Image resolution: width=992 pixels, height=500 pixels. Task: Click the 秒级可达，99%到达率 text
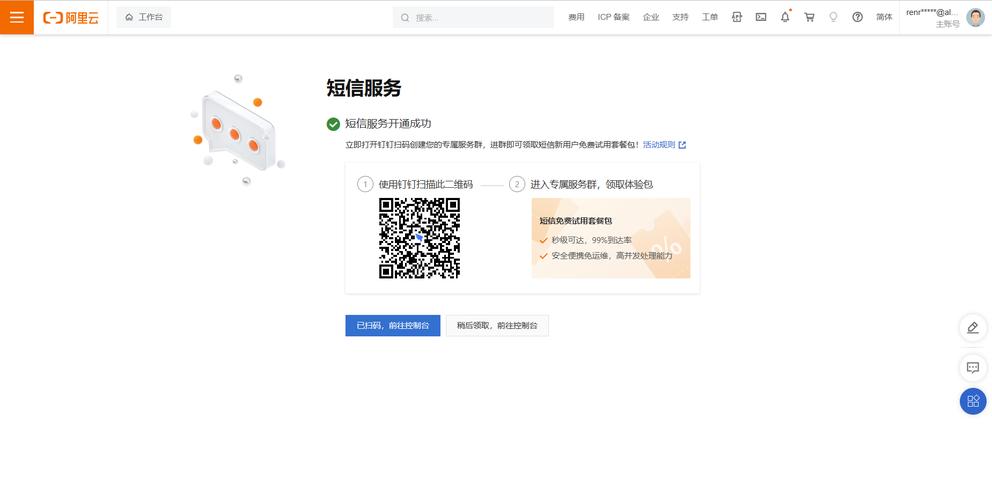[x=591, y=241]
